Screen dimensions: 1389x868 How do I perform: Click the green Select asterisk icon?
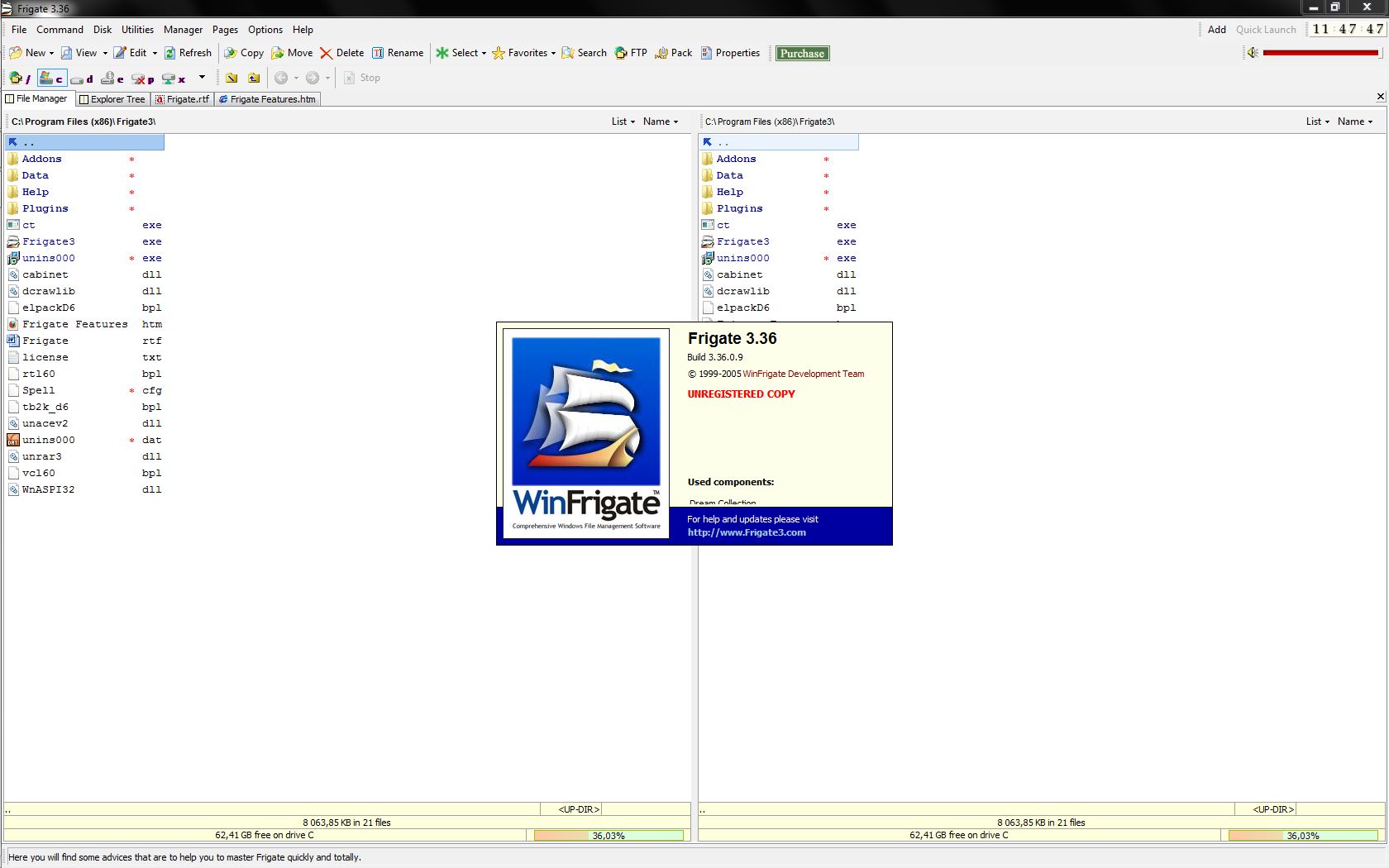[442, 53]
